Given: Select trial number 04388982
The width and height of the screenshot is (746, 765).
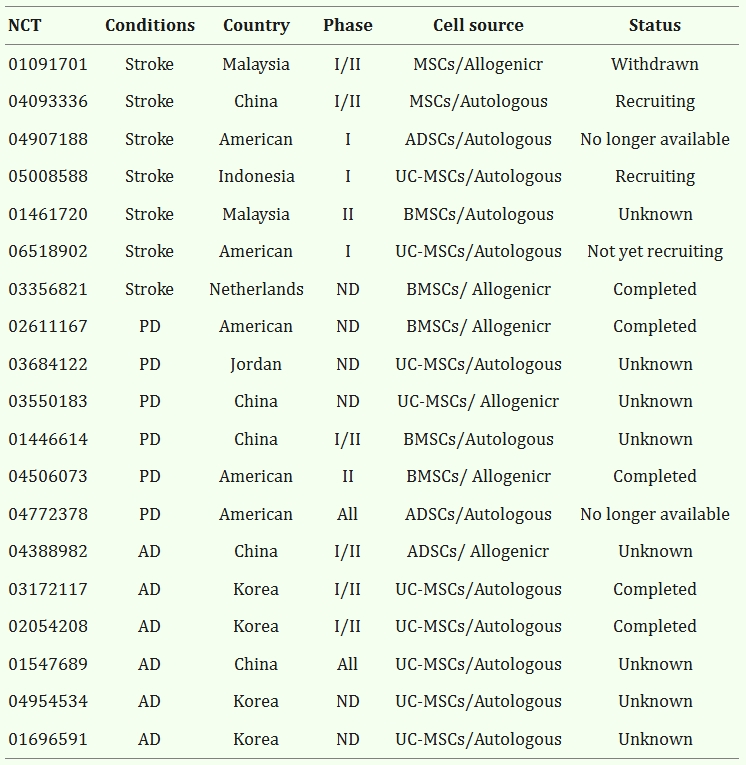Looking at the screenshot, I should (x=48, y=551).
